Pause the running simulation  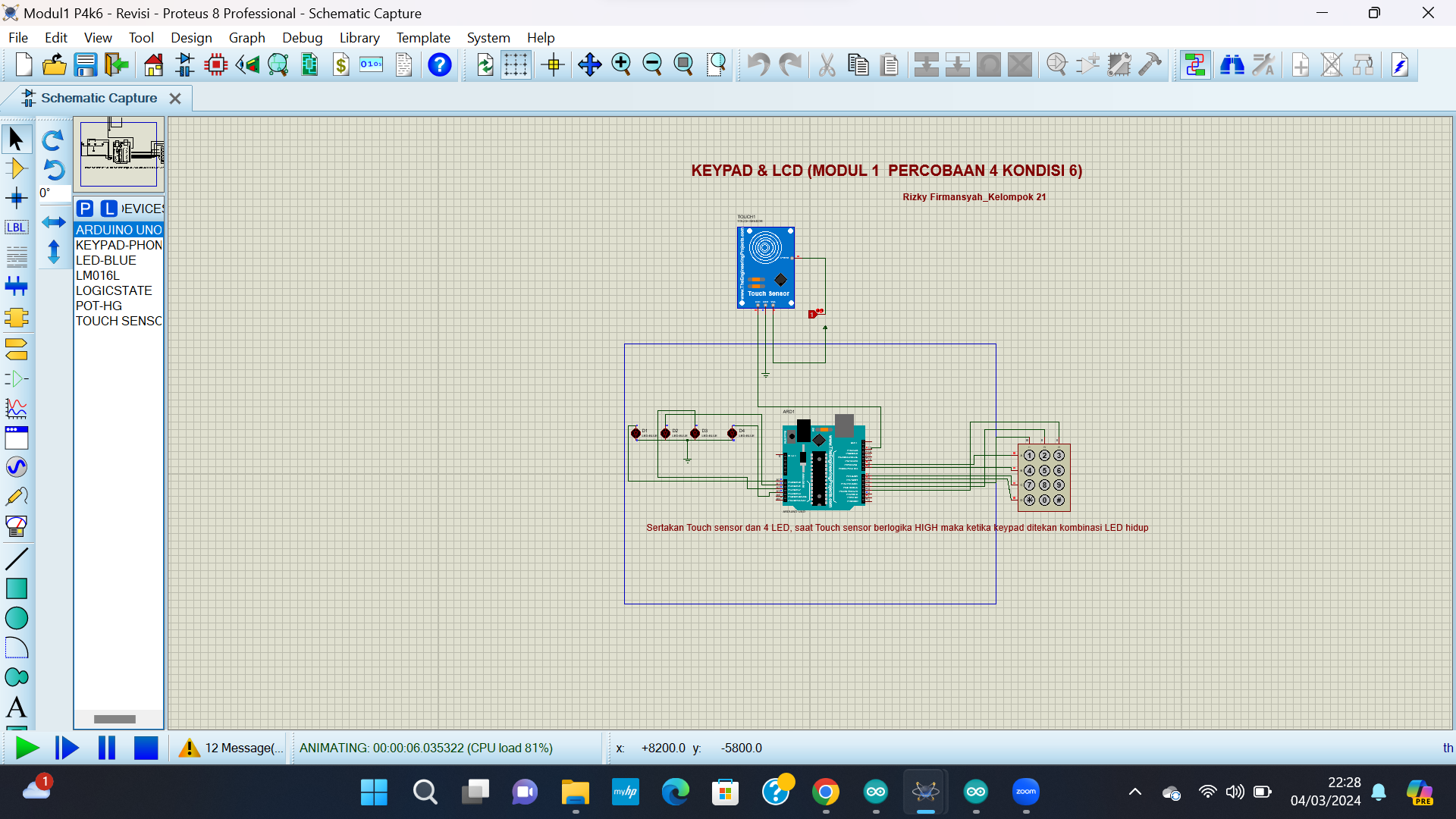pyautogui.click(x=107, y=748)
